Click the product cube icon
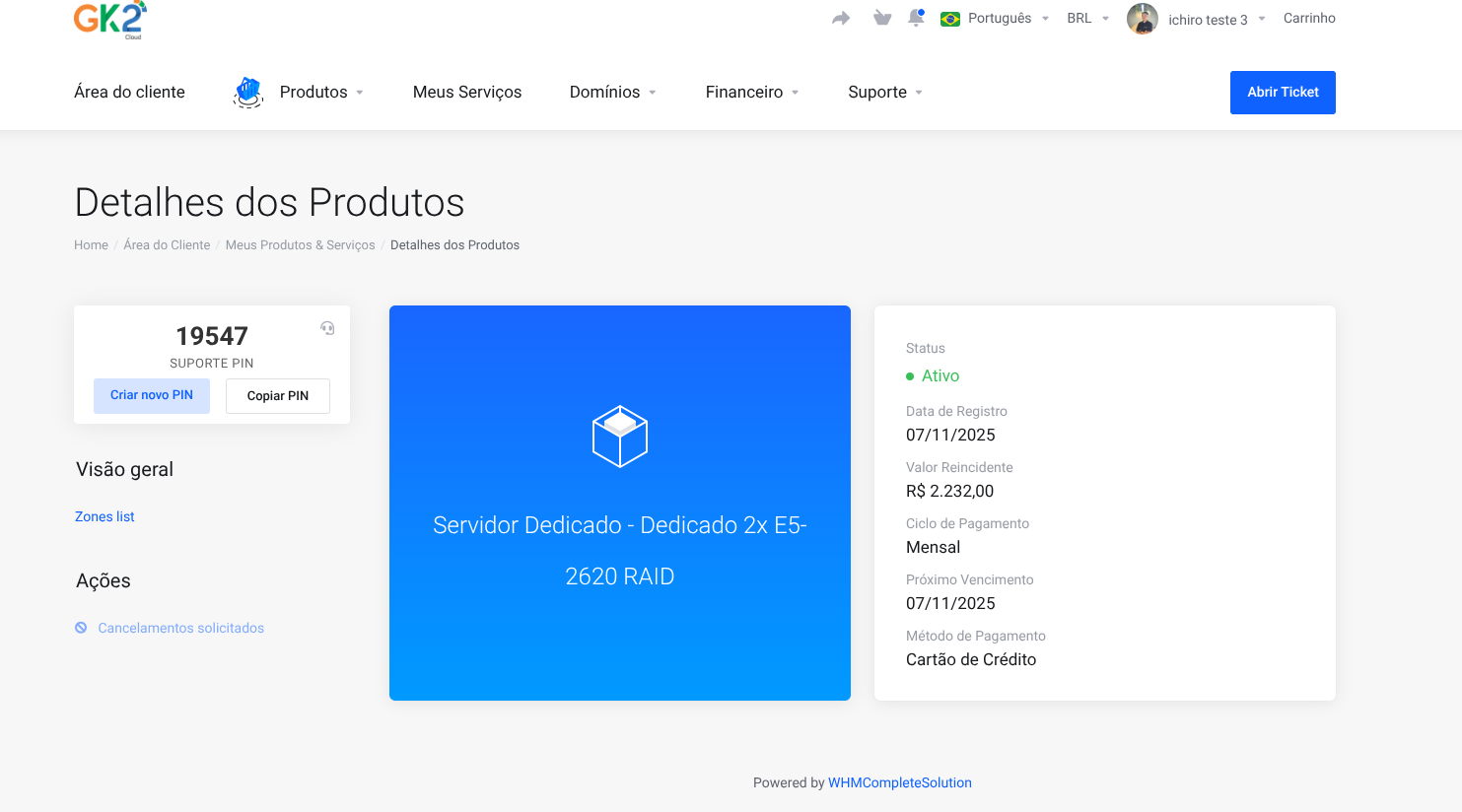The height and width of the screenshot is (812, 1462). 619,437
